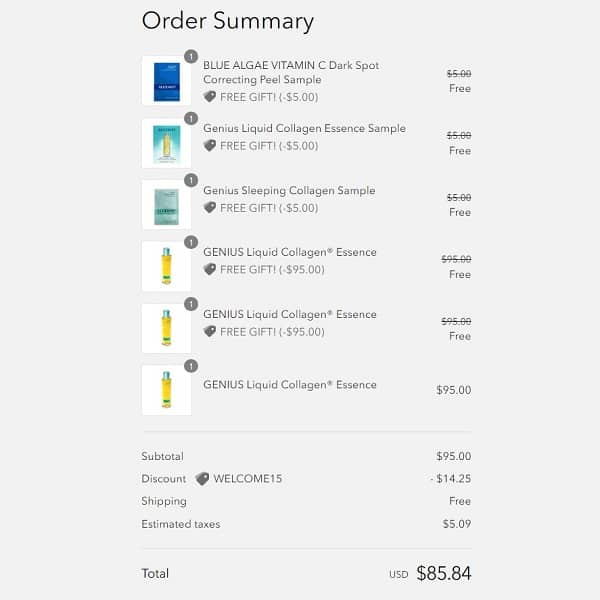Viewport: 600px width, 600px height.
Task: Click the Estimated taxes $5.09 amount
Action: point(456,524)
